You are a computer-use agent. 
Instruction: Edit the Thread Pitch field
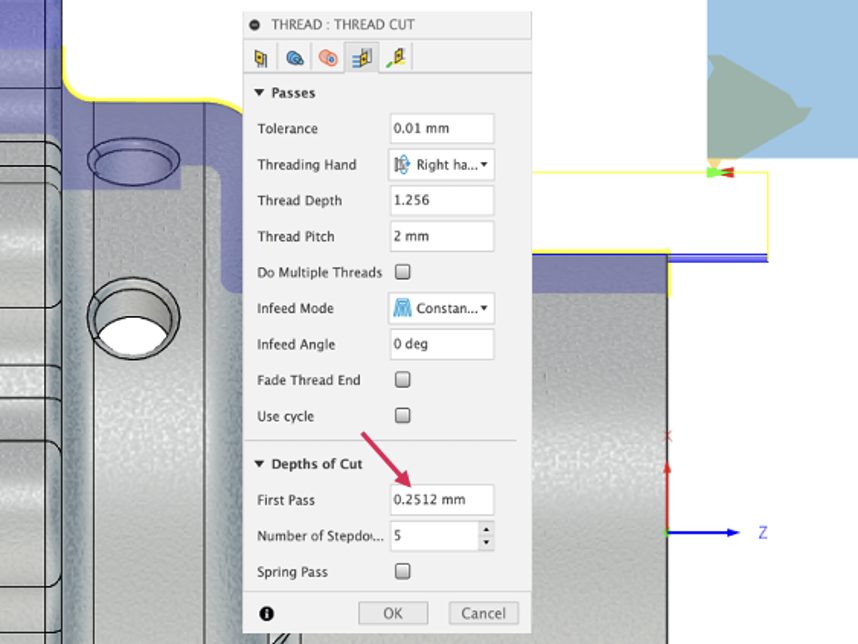[442, 236]
